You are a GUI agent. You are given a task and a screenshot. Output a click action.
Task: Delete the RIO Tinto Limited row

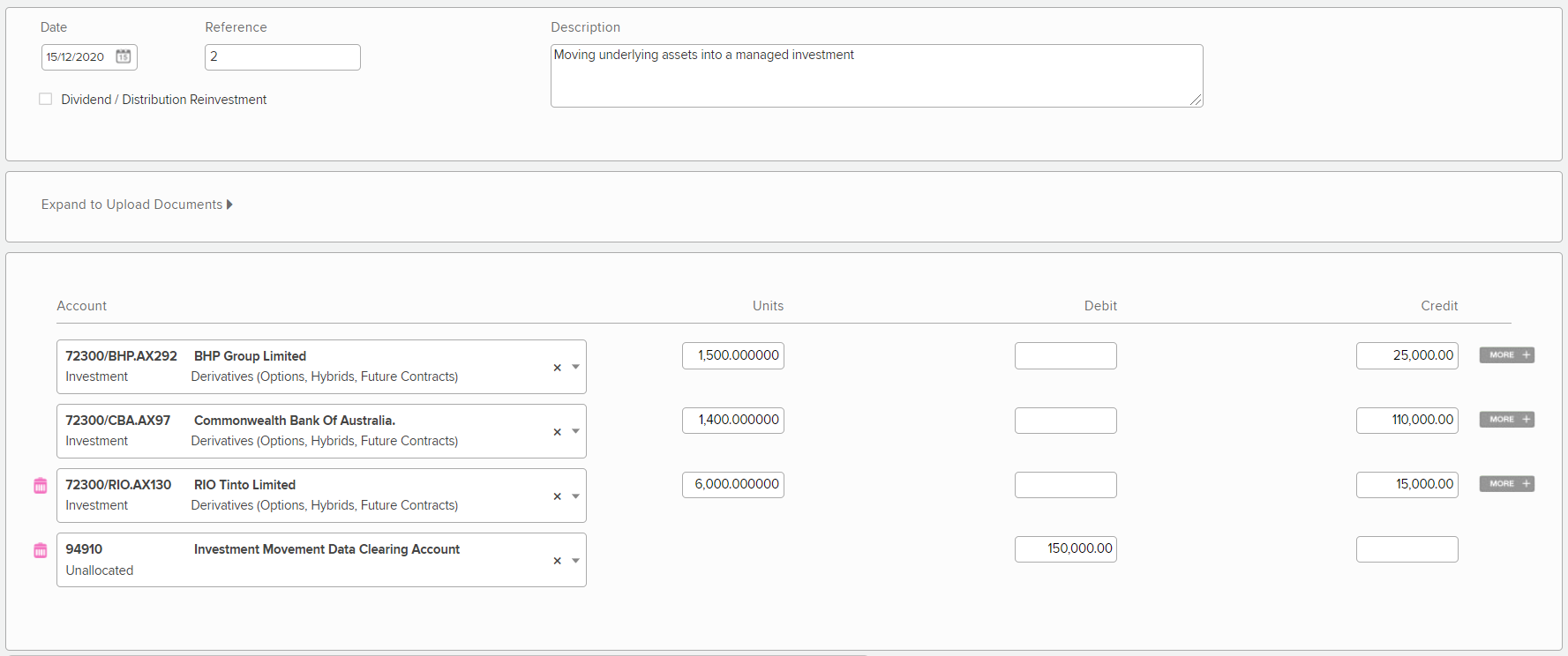pyautogui.click(x=41, y=486)
